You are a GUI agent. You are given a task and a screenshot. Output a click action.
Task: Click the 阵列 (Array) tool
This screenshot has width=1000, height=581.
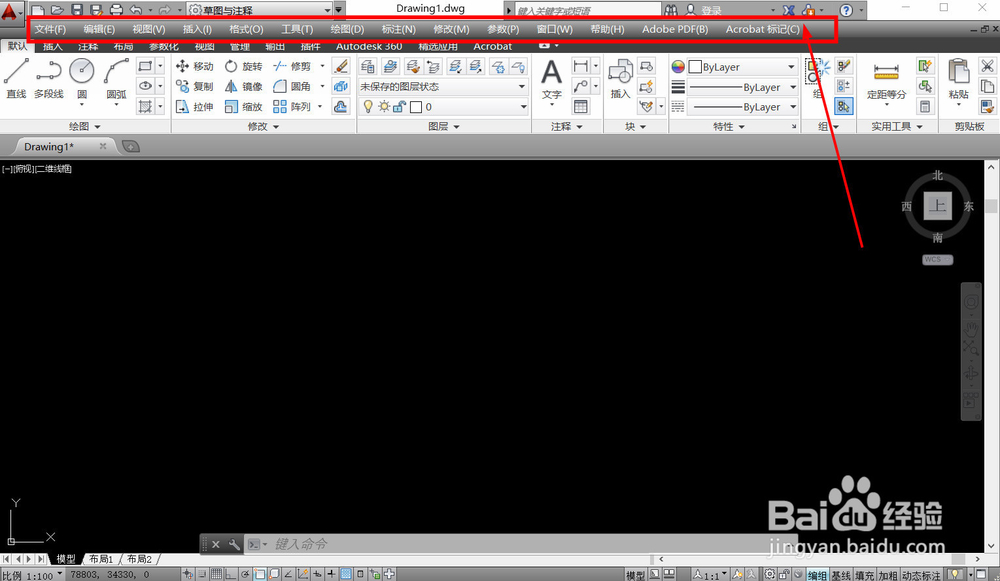coord(292,107)
